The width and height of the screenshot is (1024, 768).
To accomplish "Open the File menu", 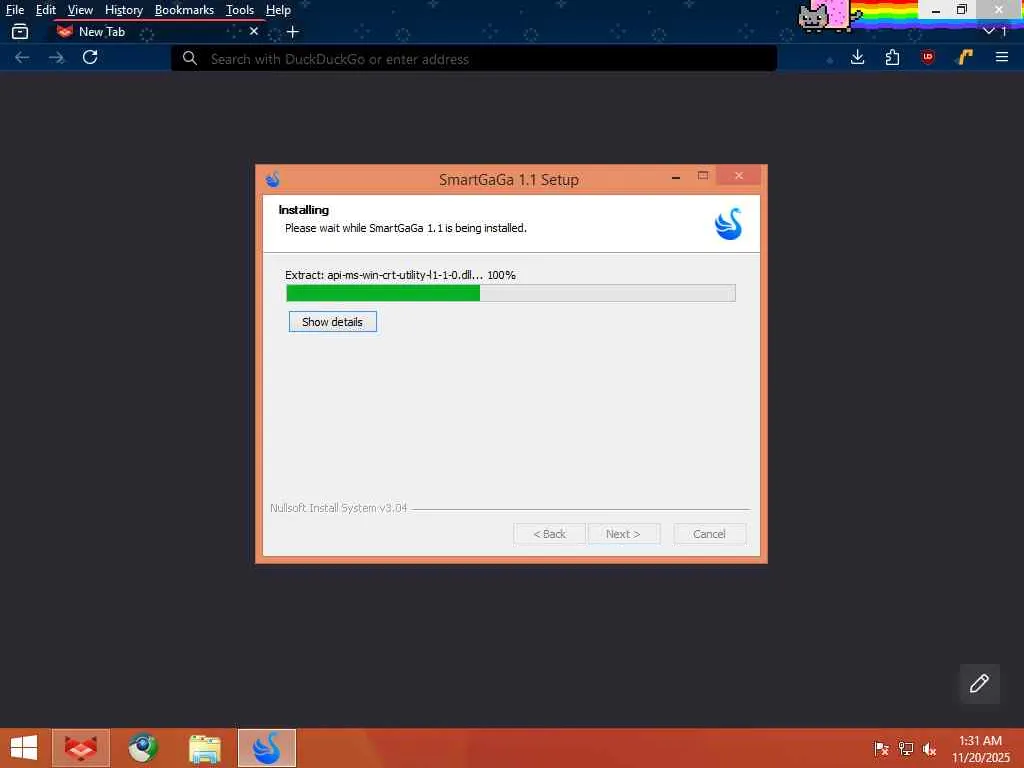I will click(x=14, y=10).
